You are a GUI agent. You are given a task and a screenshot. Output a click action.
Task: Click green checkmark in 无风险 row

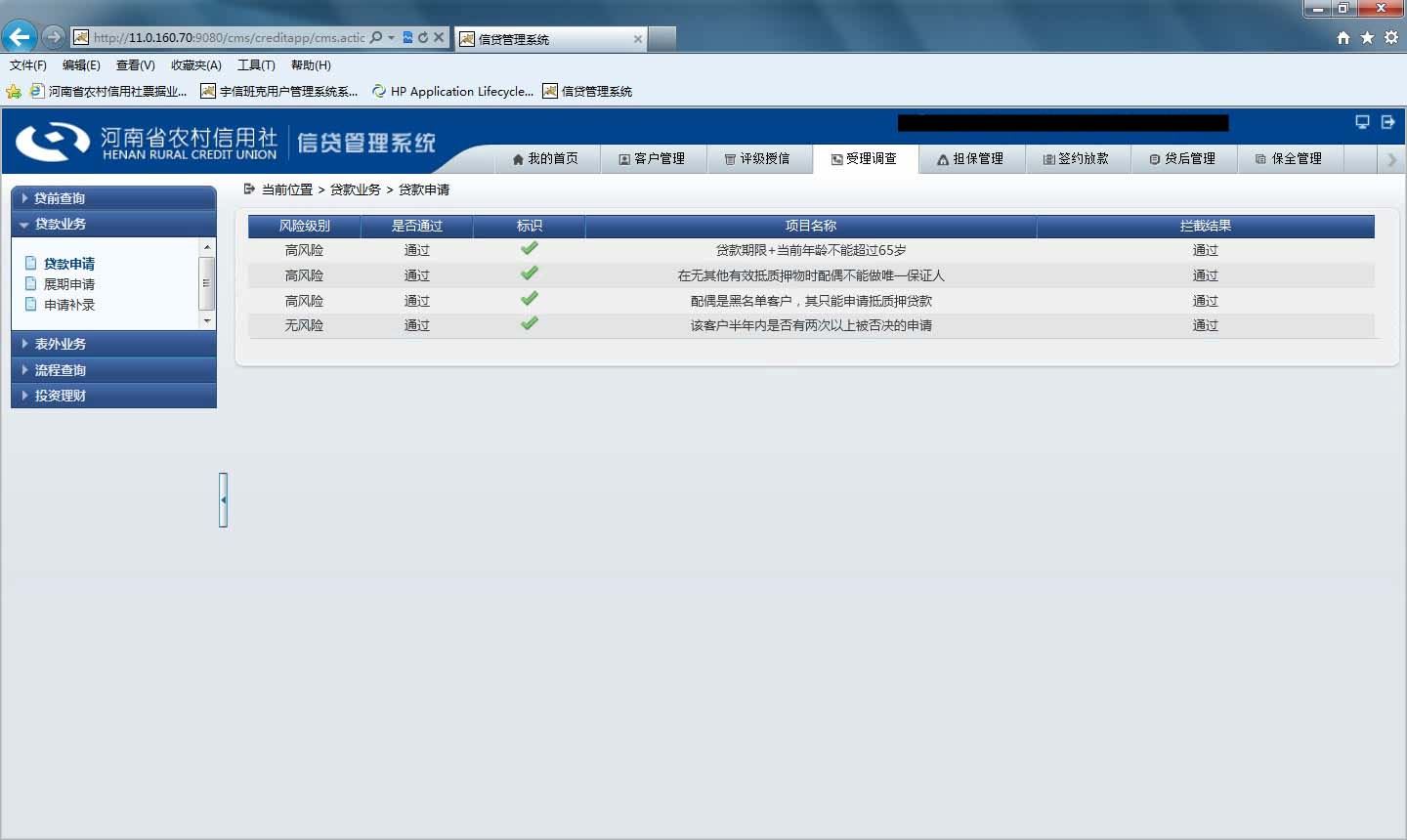pos(530,323)
